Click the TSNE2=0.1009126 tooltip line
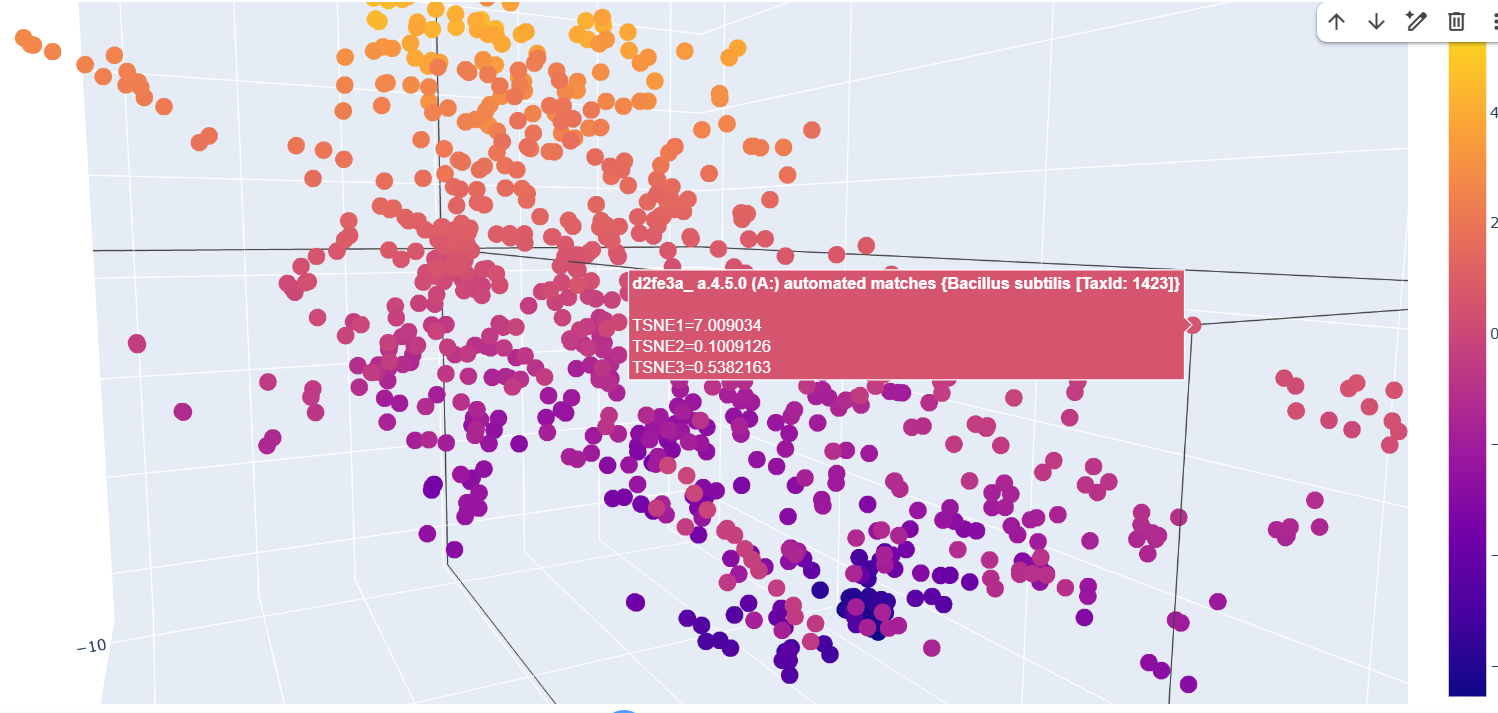Viewport: 1498px width, 713px height. [701, 346]
